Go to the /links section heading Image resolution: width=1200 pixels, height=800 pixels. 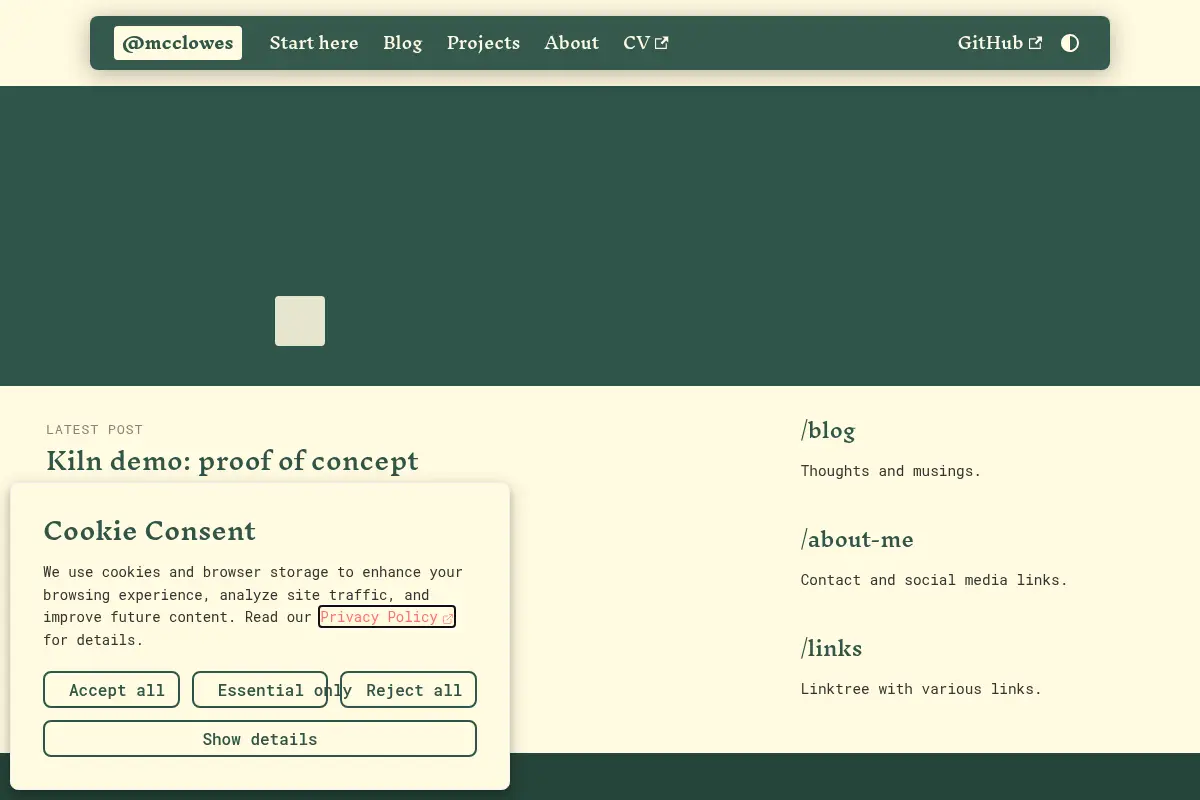point(831,648)
